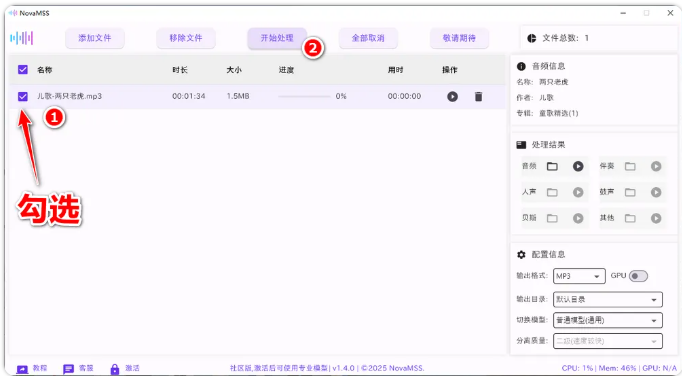Click the 开始处理 button
The height and width of the screenshot is (376, 682).
[x=277, y=38]
